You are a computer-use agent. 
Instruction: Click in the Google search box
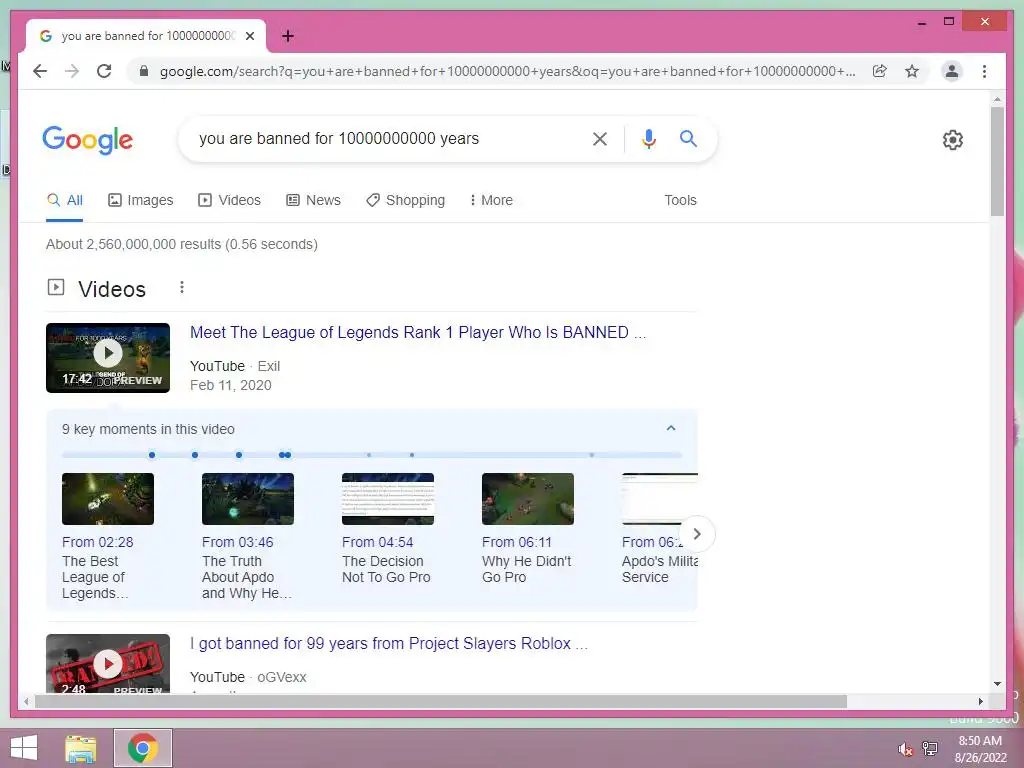[x=385, y=138]
